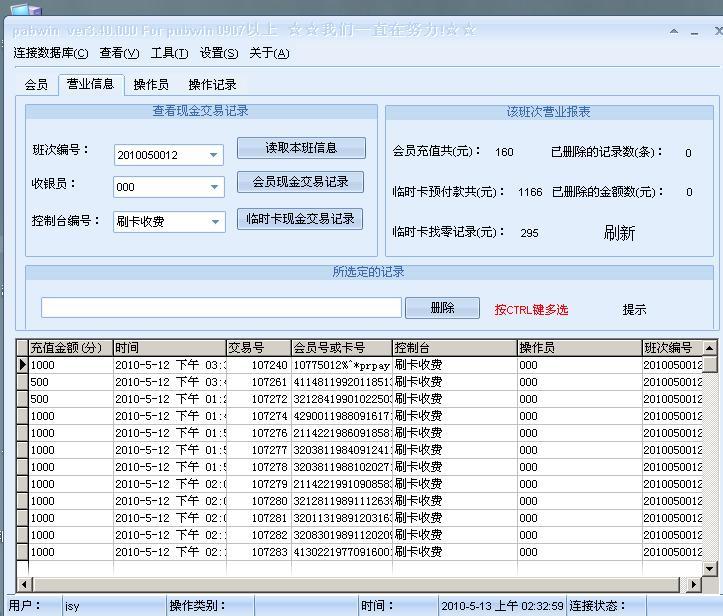723x616 pixels.
Task: Click transaction number 107276 cell
Action: (x=259, y=433)
